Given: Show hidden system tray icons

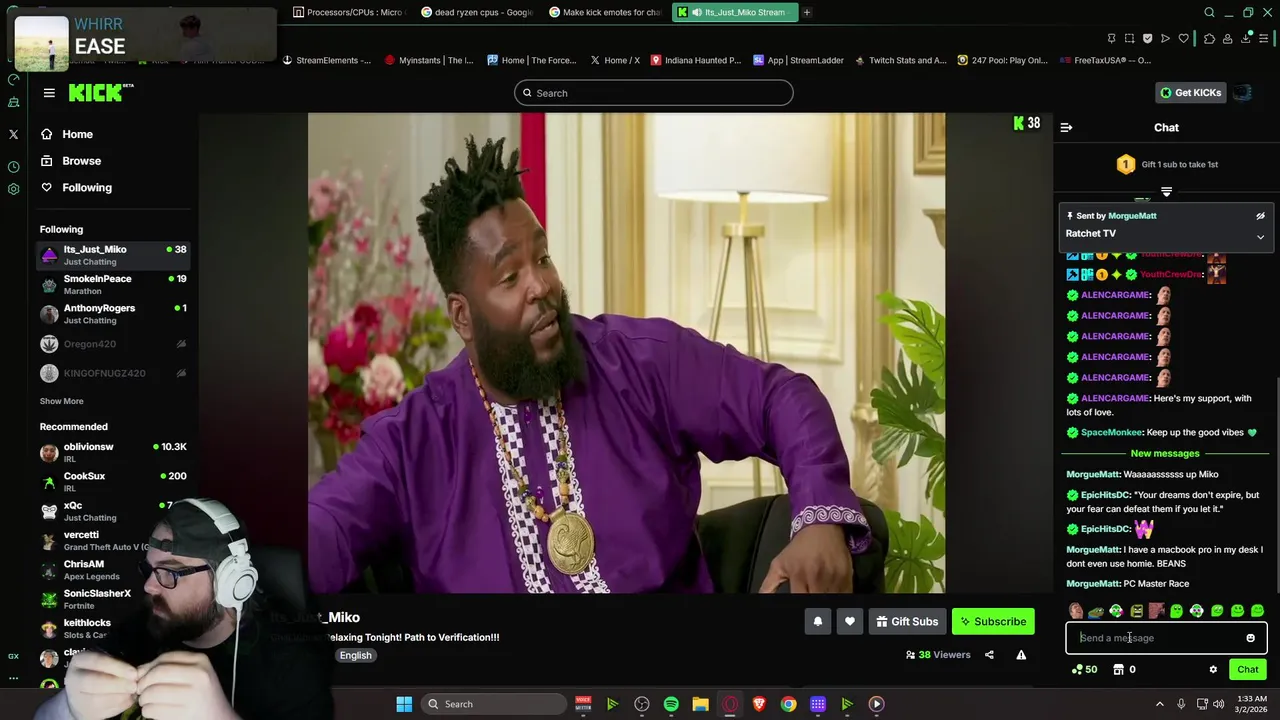Looking at the screenshot, I should click(x=1159, y=704).
